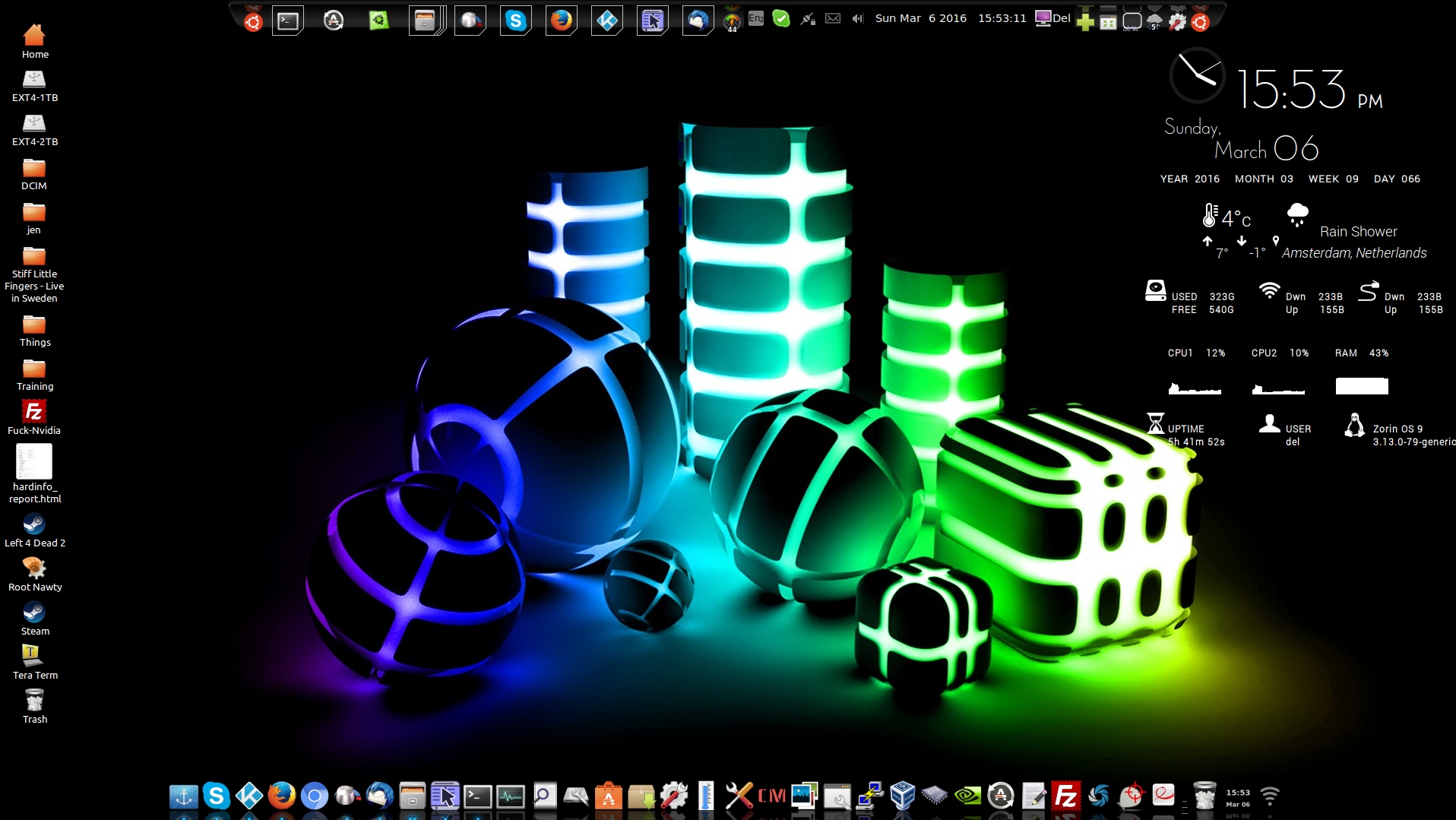Open the volume control in top panel
This screenshot has width=1456, height=820.
[857, 19]
